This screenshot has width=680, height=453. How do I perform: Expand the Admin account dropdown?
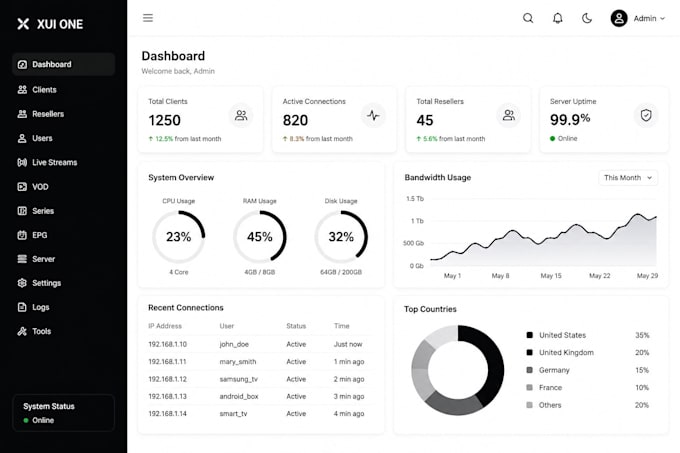tap(648, 19)
